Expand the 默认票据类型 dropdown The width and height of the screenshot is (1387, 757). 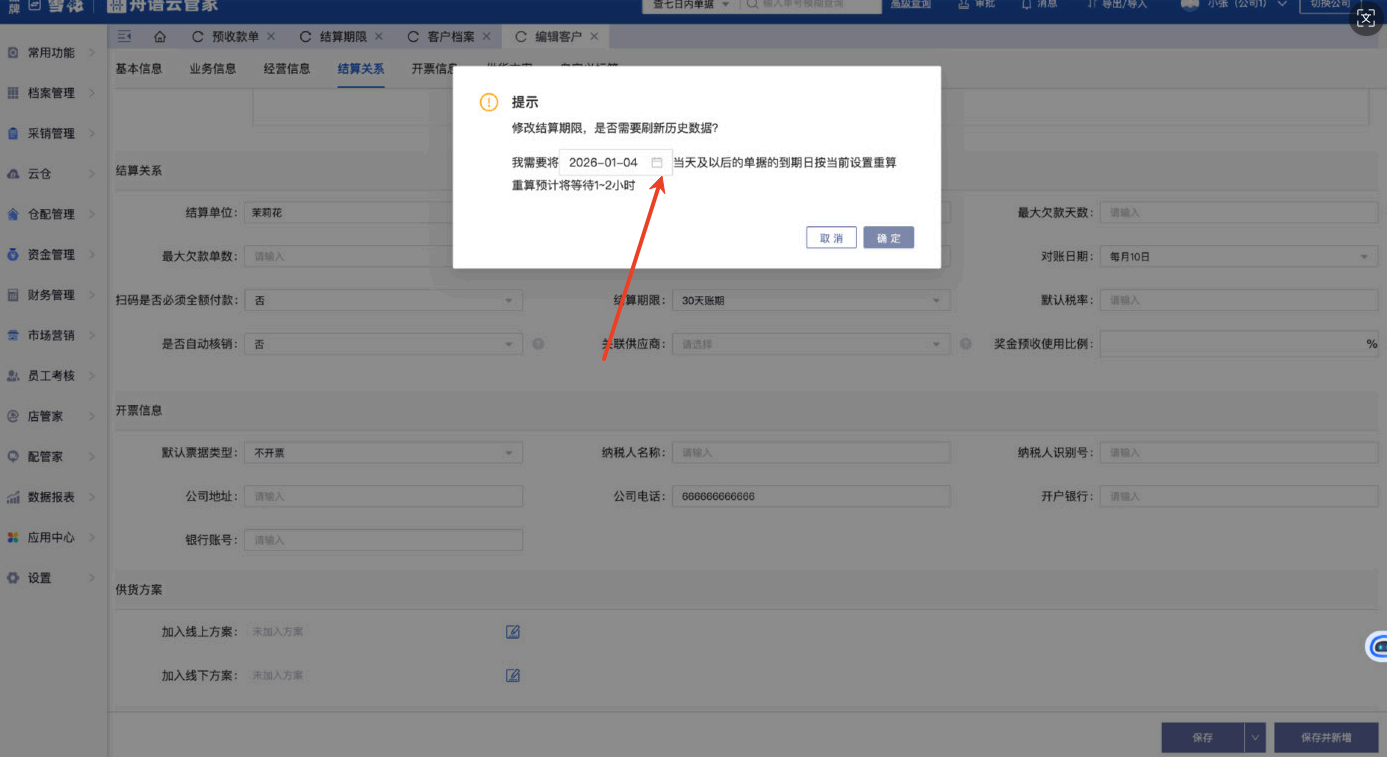tap(383, 453)
